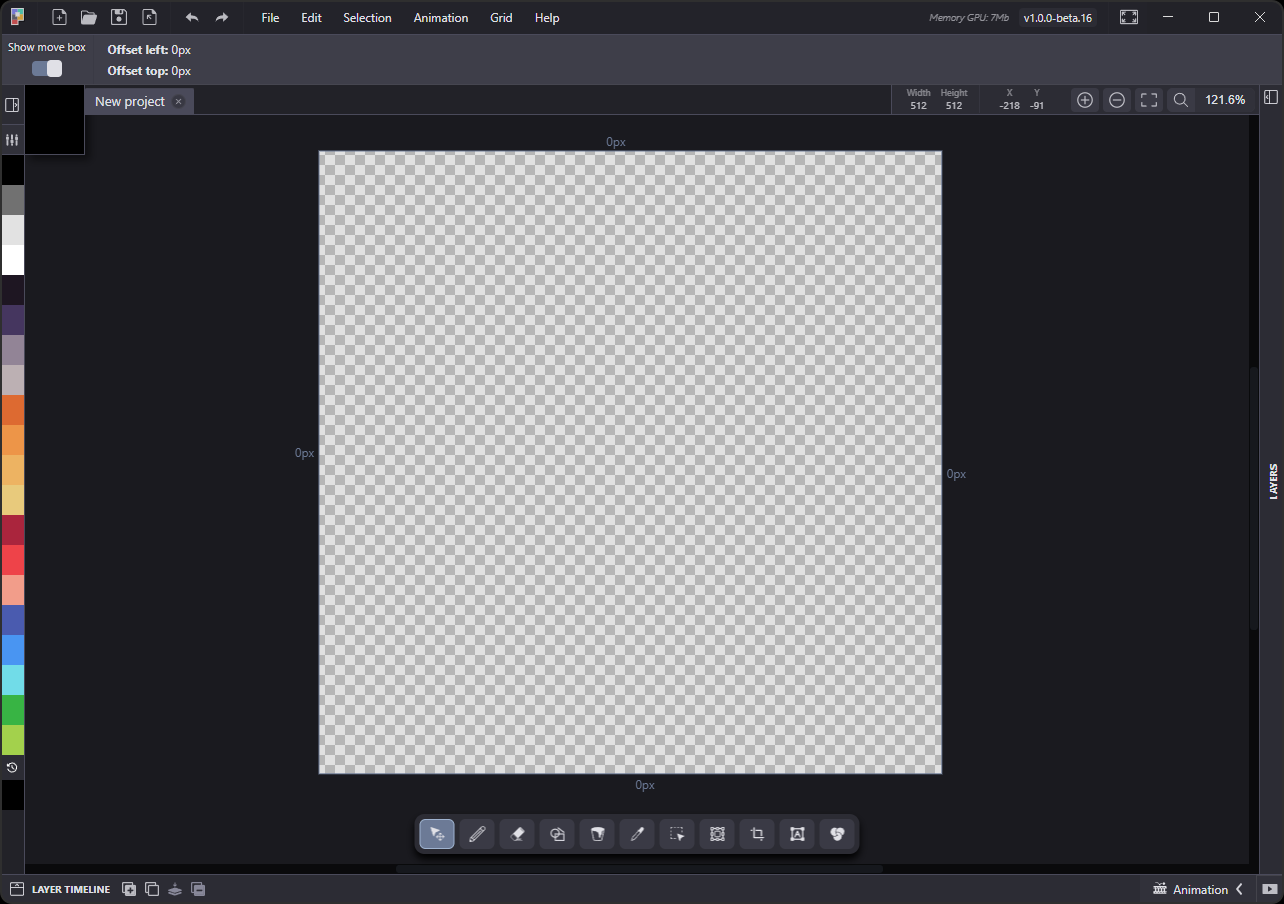Click the v1.0.0-beta.16 version button
1284x904 pixels.
[x=1058, y=18]
